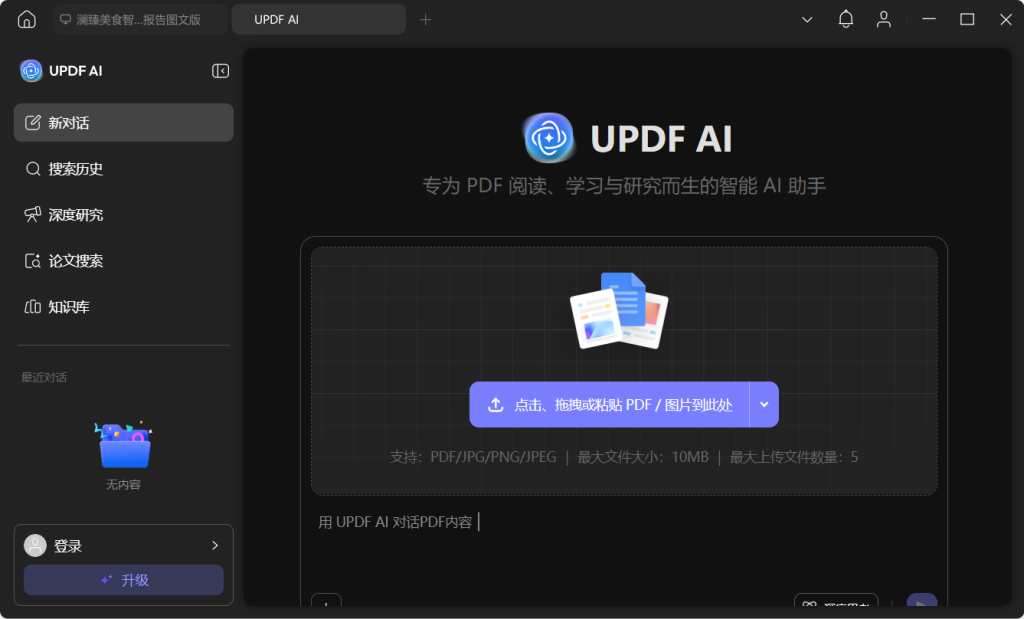Click the file upload drop zone illustration
The height and width of the screenshot is (619, 1024).
point(618,312)
